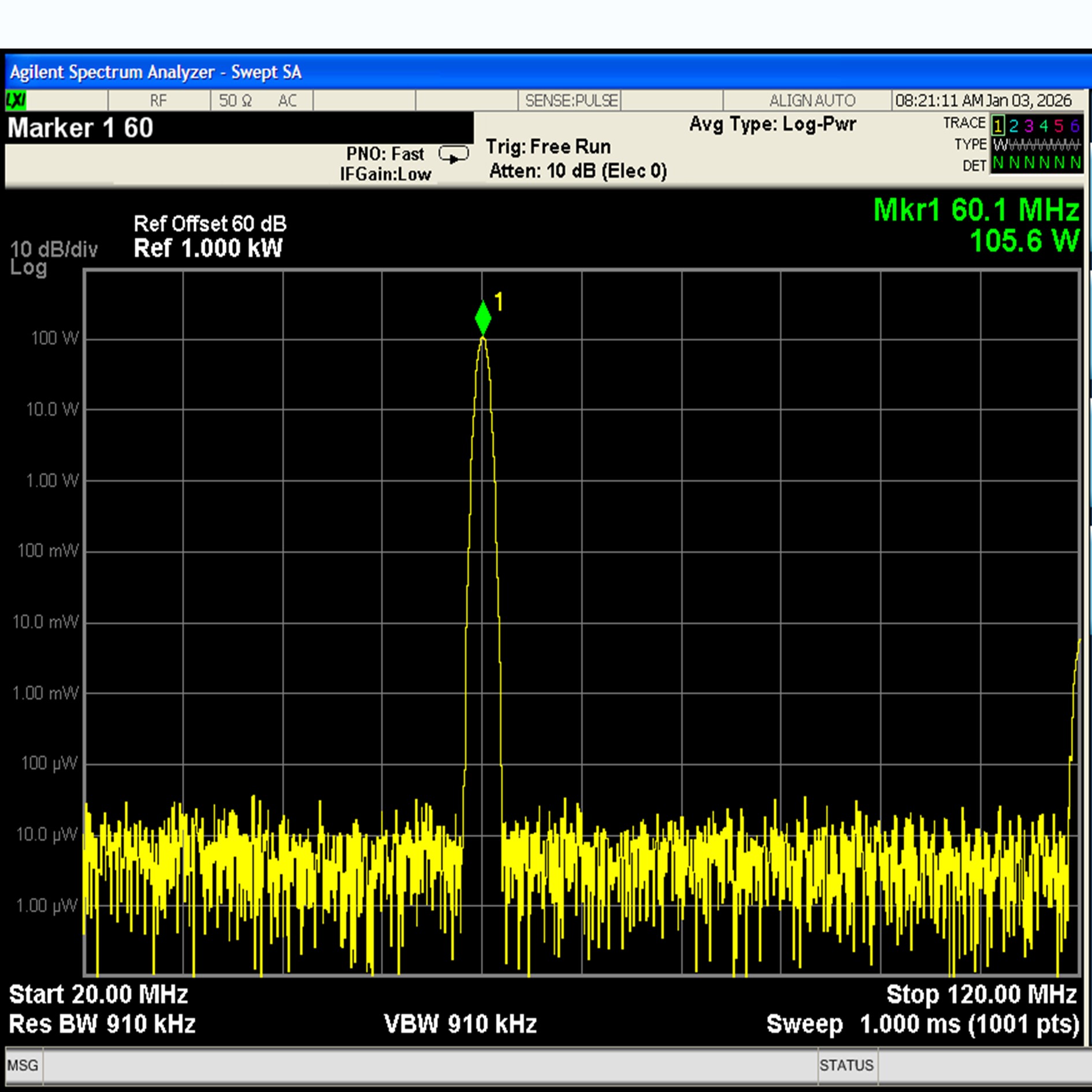Click the TYPE row of trace indicators
The image size is (1092, 1092).
coord(1036,144)
